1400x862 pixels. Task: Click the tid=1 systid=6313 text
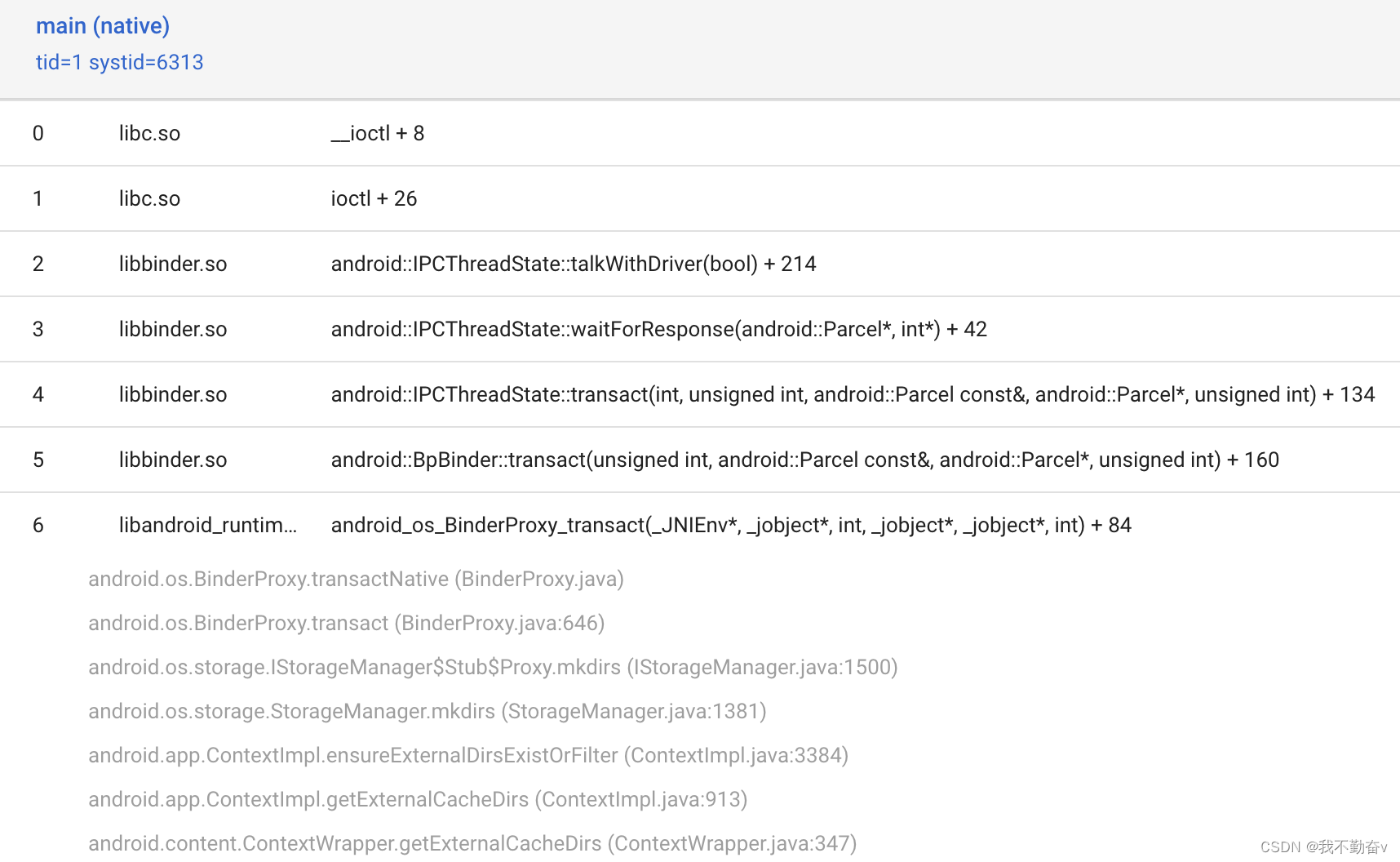120,62
